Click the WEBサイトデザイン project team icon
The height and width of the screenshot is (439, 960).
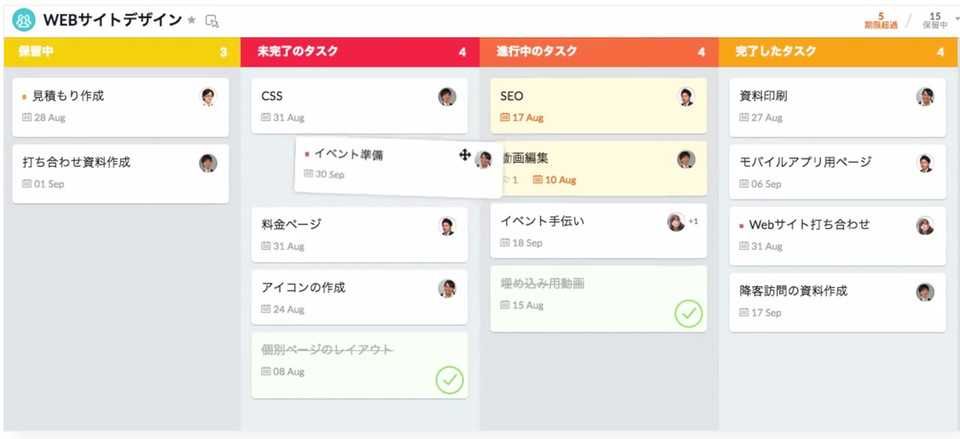click(x=23, y=19)
